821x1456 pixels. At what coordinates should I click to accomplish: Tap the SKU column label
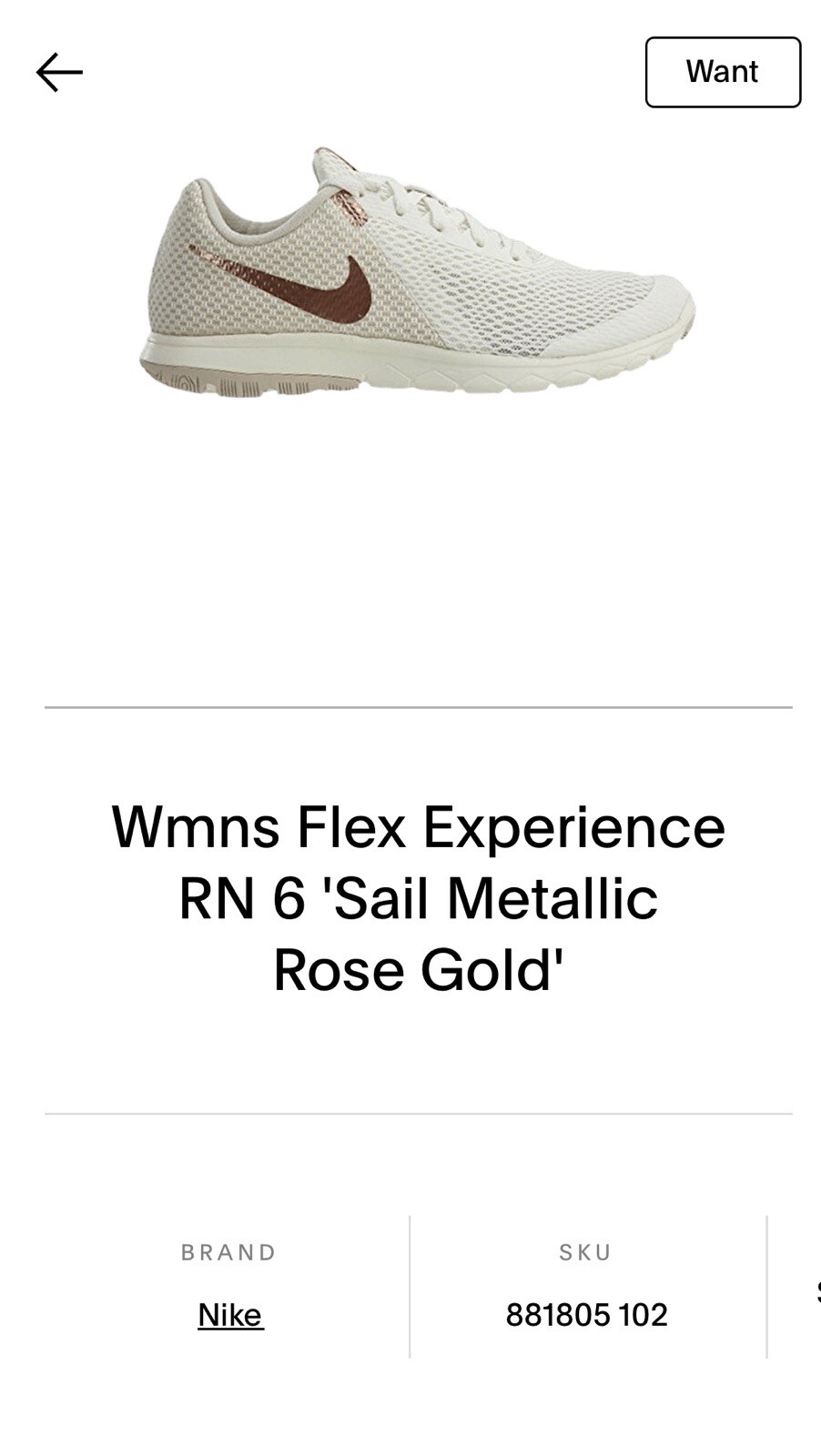point(585,1252)
